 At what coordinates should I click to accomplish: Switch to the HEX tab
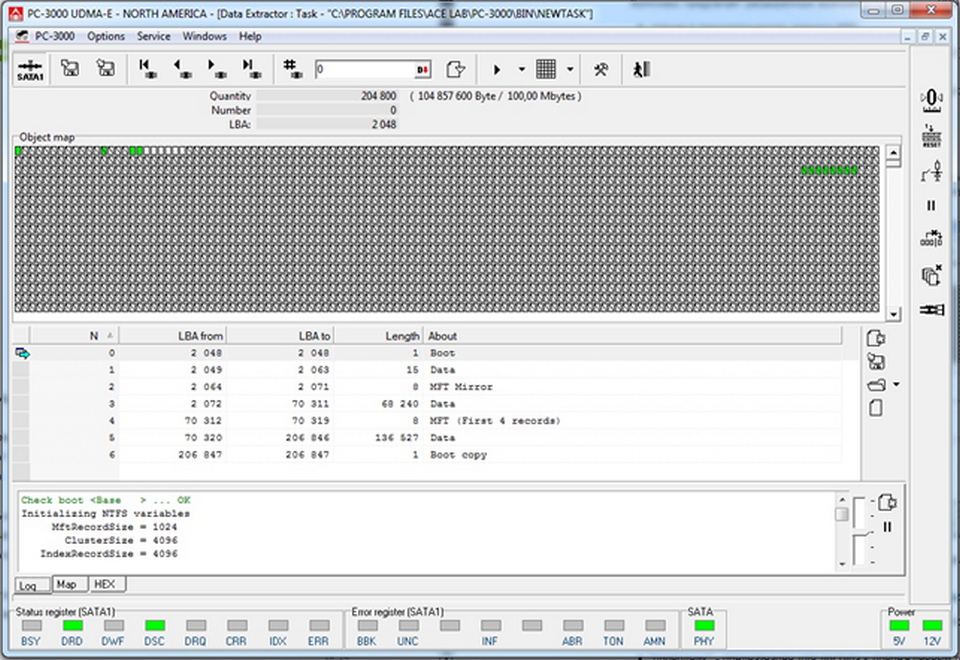coord(102,584)
